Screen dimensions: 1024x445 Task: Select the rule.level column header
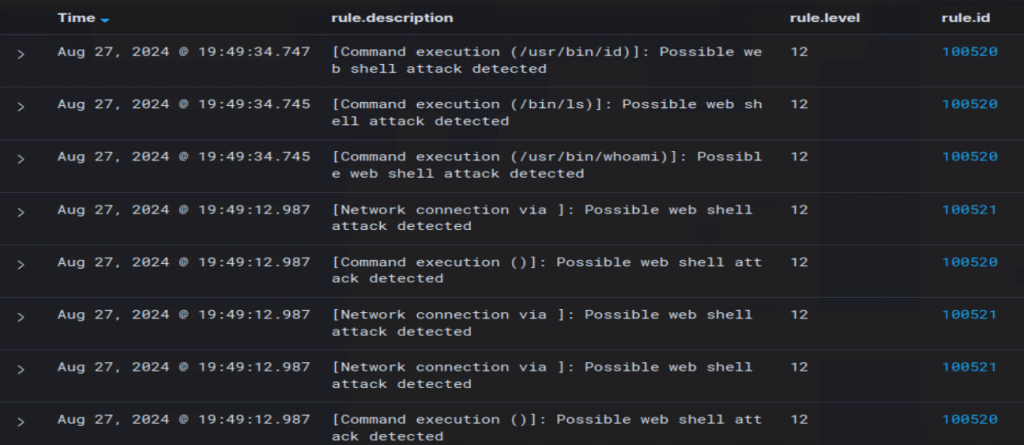pyautogui.click(x=824, y=18)
